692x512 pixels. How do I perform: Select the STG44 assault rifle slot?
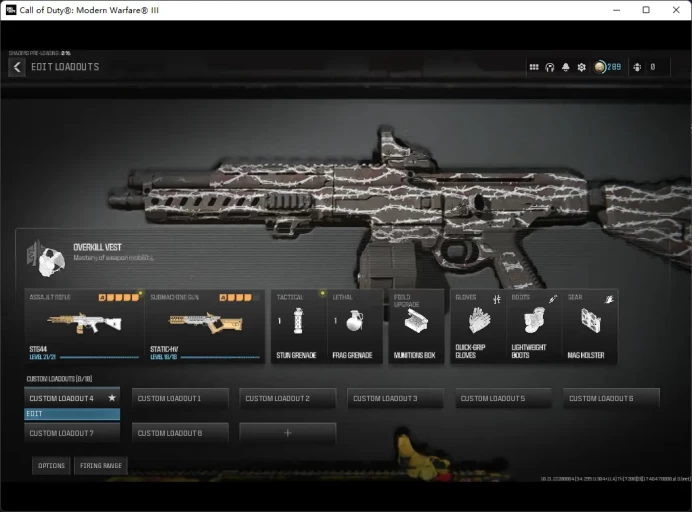(x=84, y=327)
